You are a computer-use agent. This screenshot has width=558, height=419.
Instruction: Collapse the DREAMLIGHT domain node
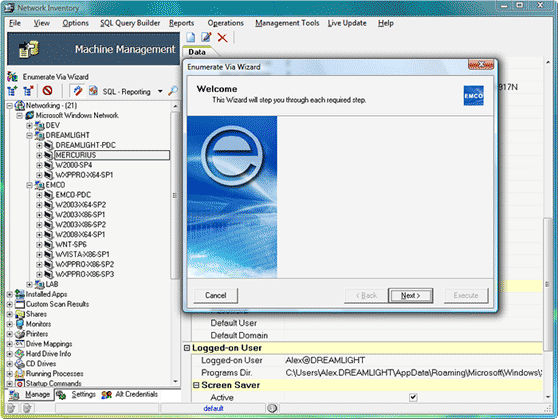(x=30, y=136)
